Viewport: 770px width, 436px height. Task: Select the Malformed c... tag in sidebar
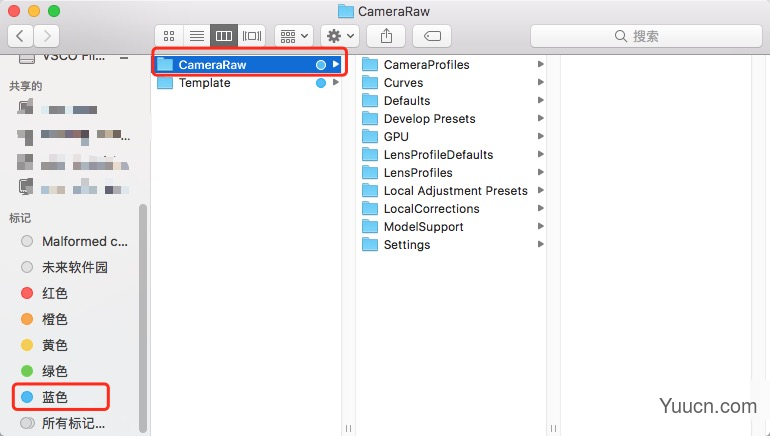(74, 241)
